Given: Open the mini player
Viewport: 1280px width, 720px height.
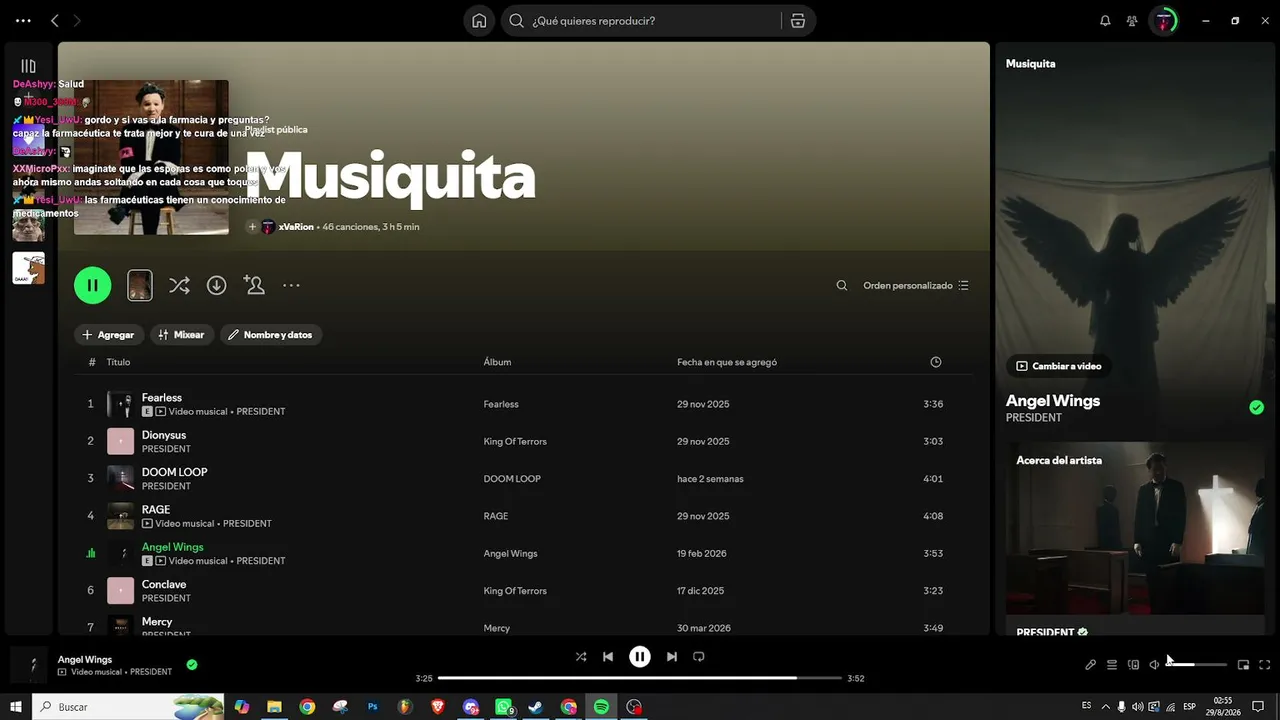Looking at the screenshot, I should tap(1243, 665).
